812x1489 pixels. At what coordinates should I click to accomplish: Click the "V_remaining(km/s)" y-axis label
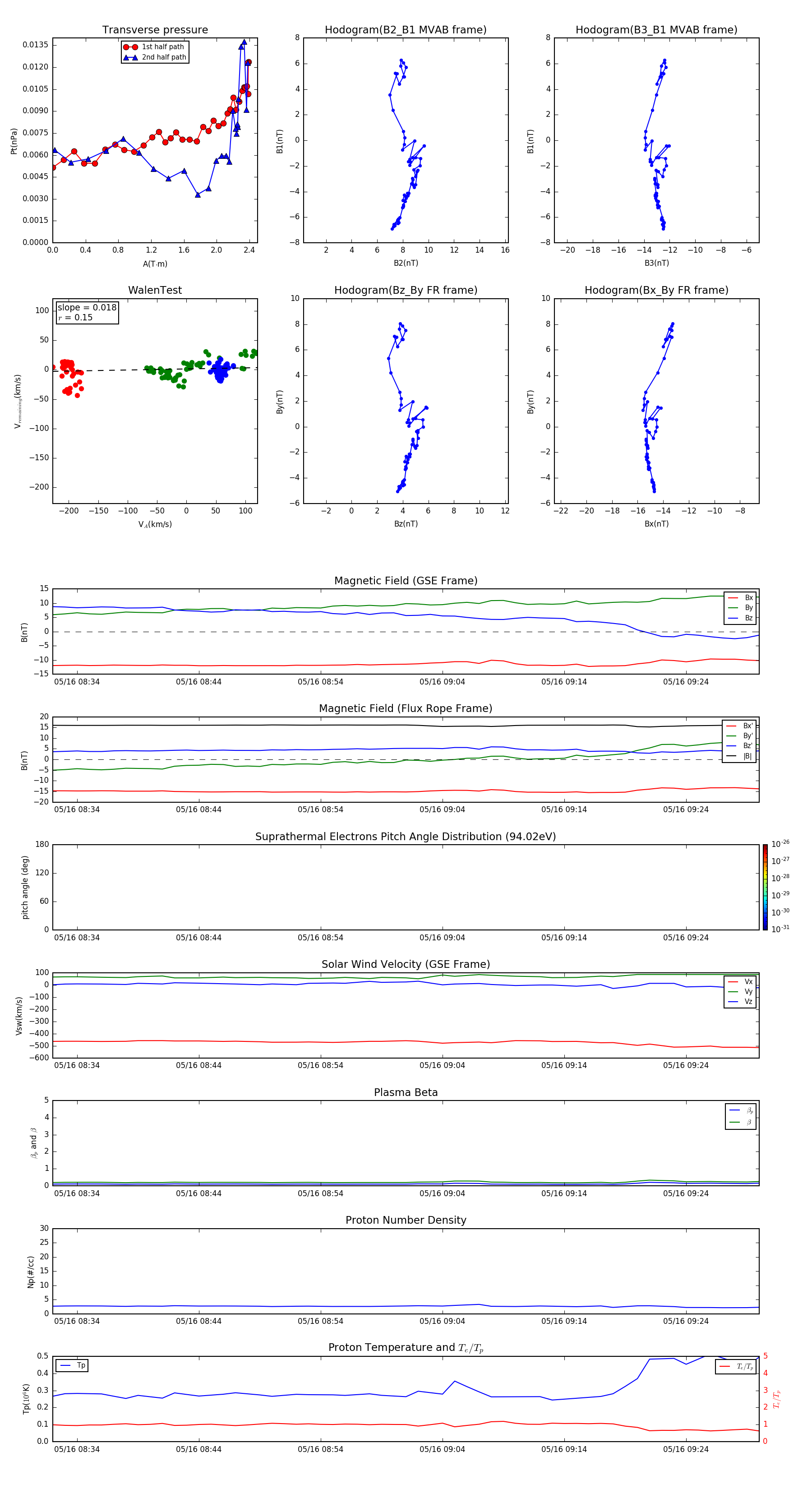click(x=18, y=402)
